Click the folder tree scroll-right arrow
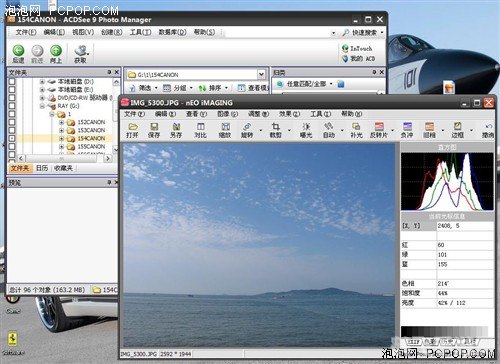This screenshot has width=500, height=364. [108, 159]
